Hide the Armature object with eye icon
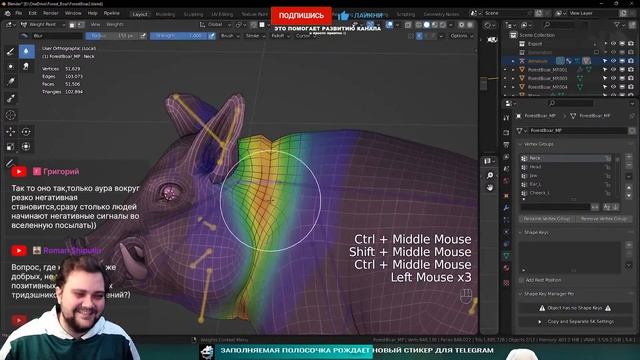This screenshot has height=360, width=640. pos(613,61)
